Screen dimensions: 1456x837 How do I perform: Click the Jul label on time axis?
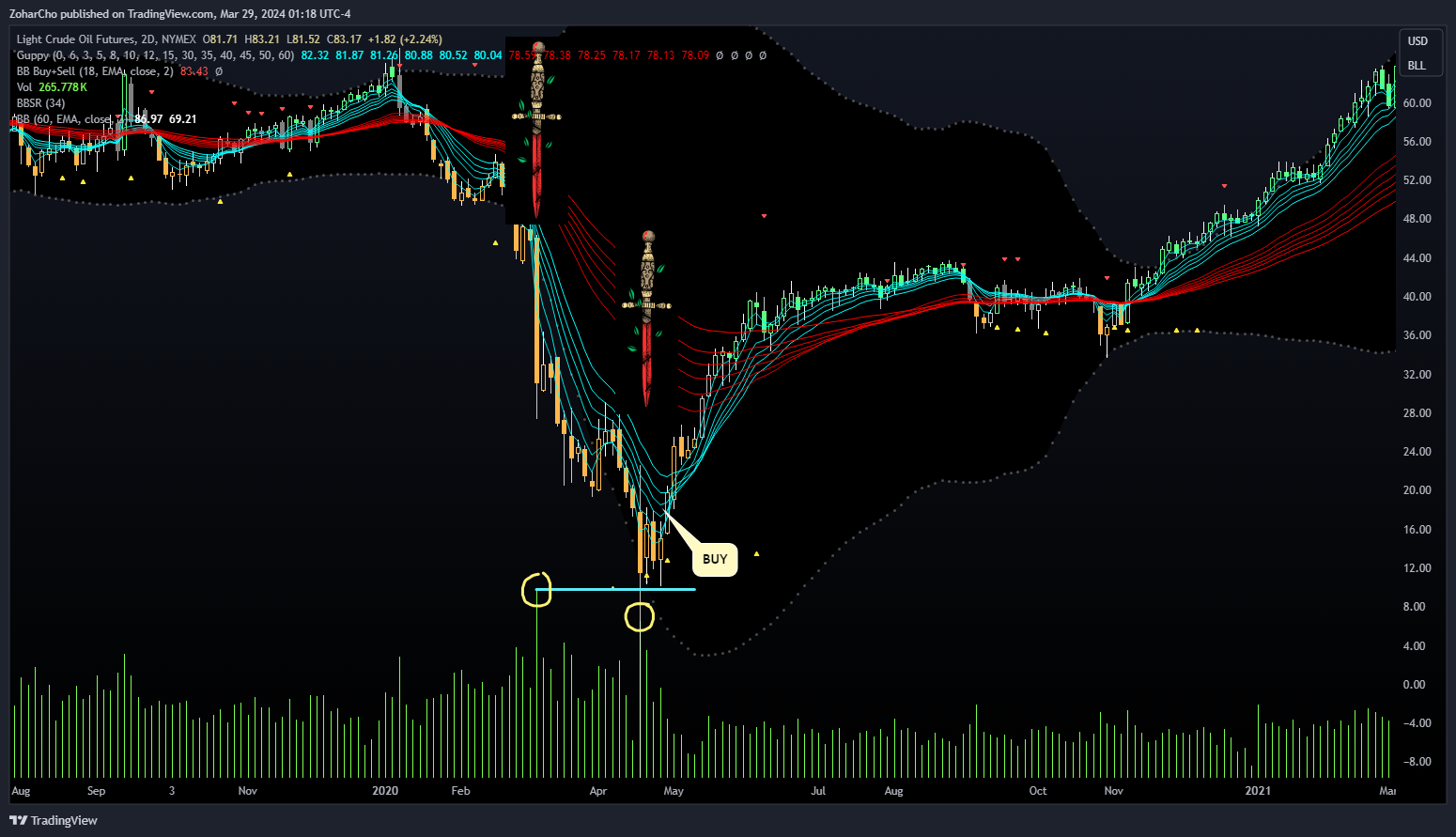pyautogui.click(x=818, y=791)
